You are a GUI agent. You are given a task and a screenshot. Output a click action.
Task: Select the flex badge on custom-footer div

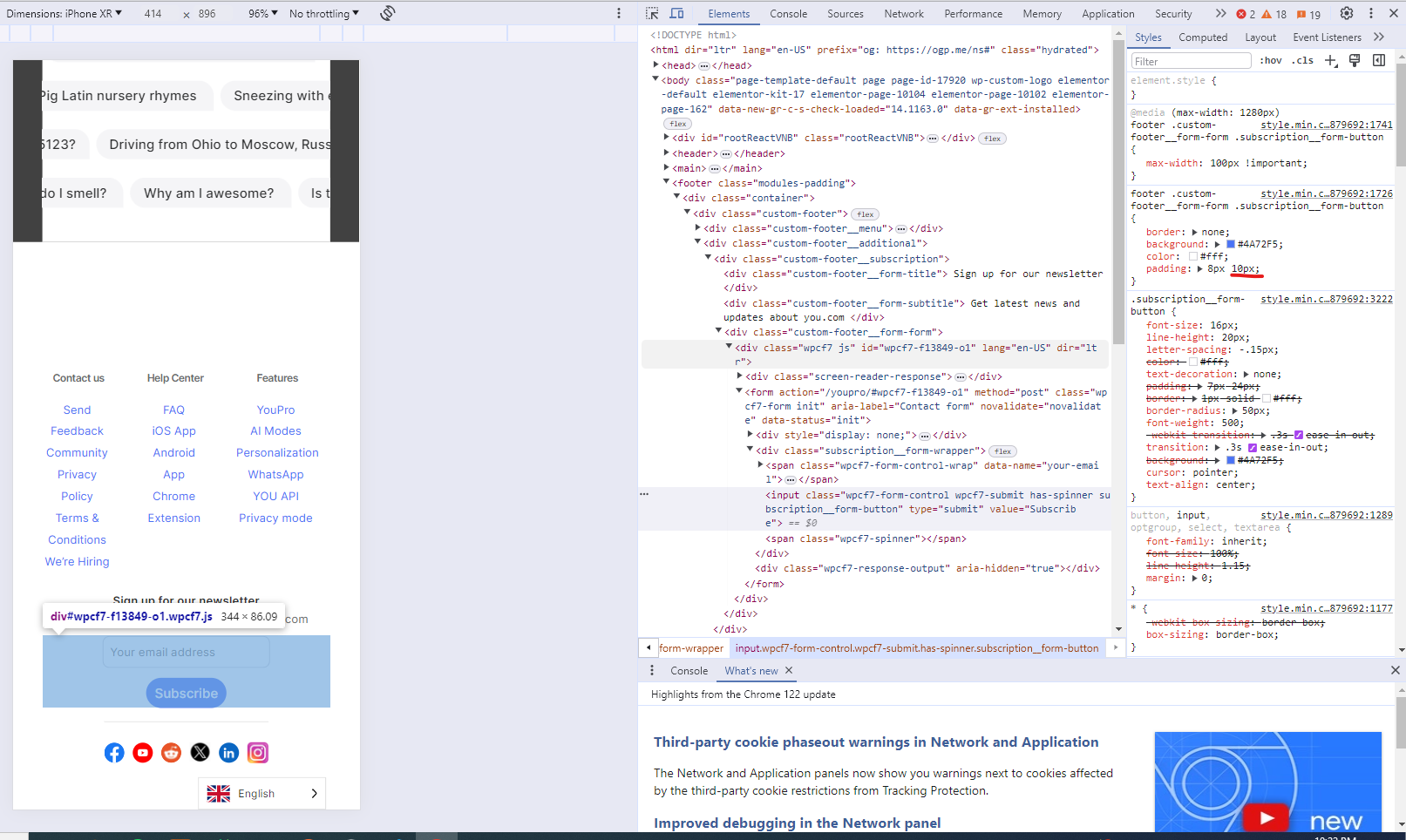865,214
